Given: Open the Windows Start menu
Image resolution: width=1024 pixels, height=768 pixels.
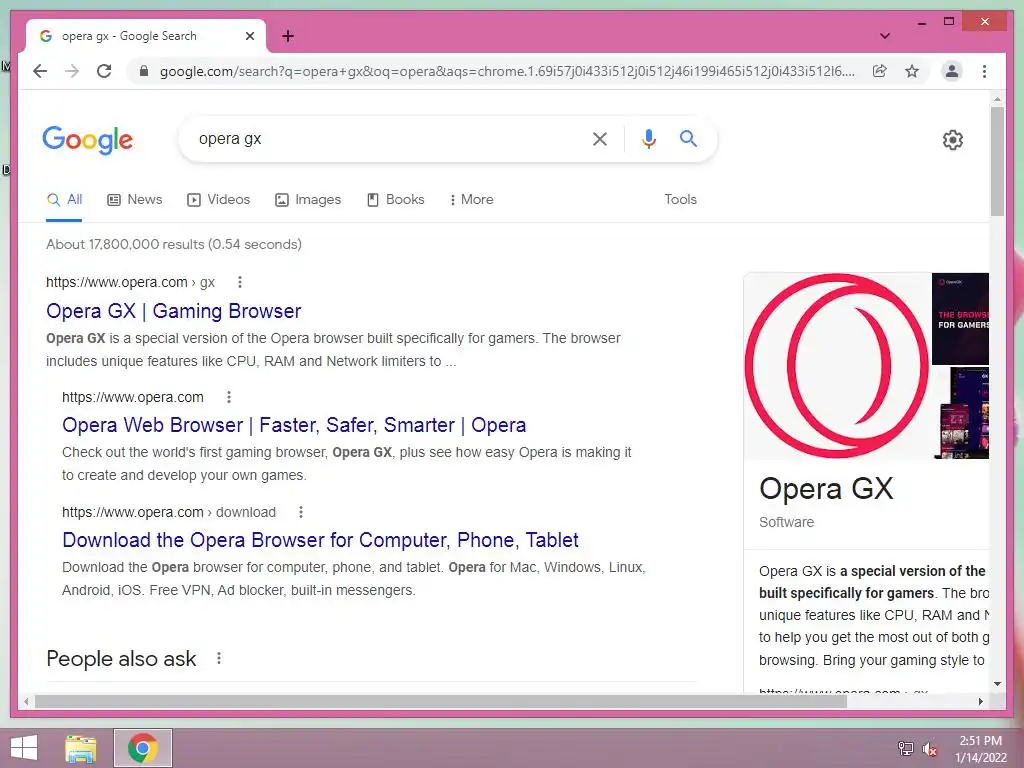Looking at the screenshot, I should pyautogui.click(x=24, y=748).
